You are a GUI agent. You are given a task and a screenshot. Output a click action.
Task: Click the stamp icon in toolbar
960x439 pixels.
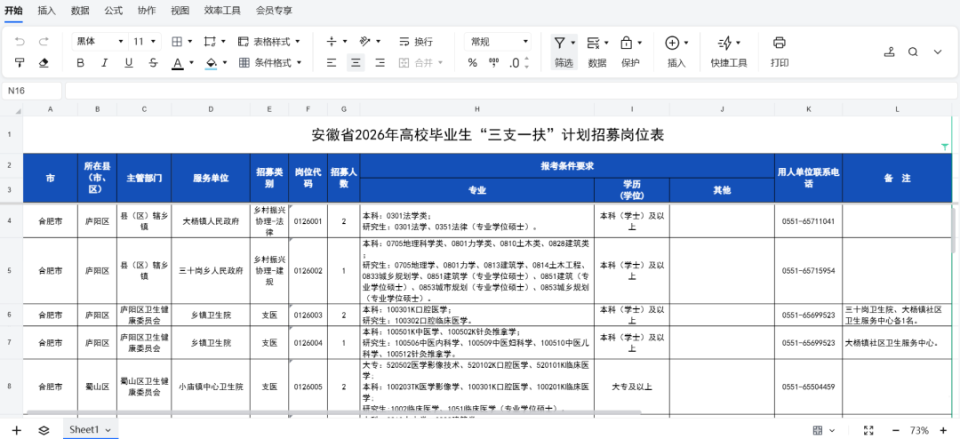[890, 52]
